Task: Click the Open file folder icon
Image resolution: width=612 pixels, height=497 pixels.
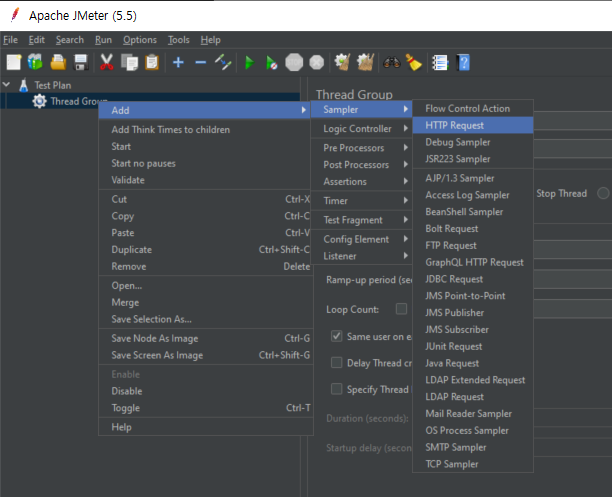Action: [x=58, y=62]
